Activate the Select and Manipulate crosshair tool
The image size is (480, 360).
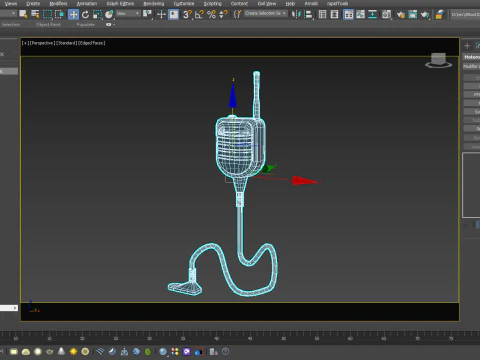[x=161, y=14]
